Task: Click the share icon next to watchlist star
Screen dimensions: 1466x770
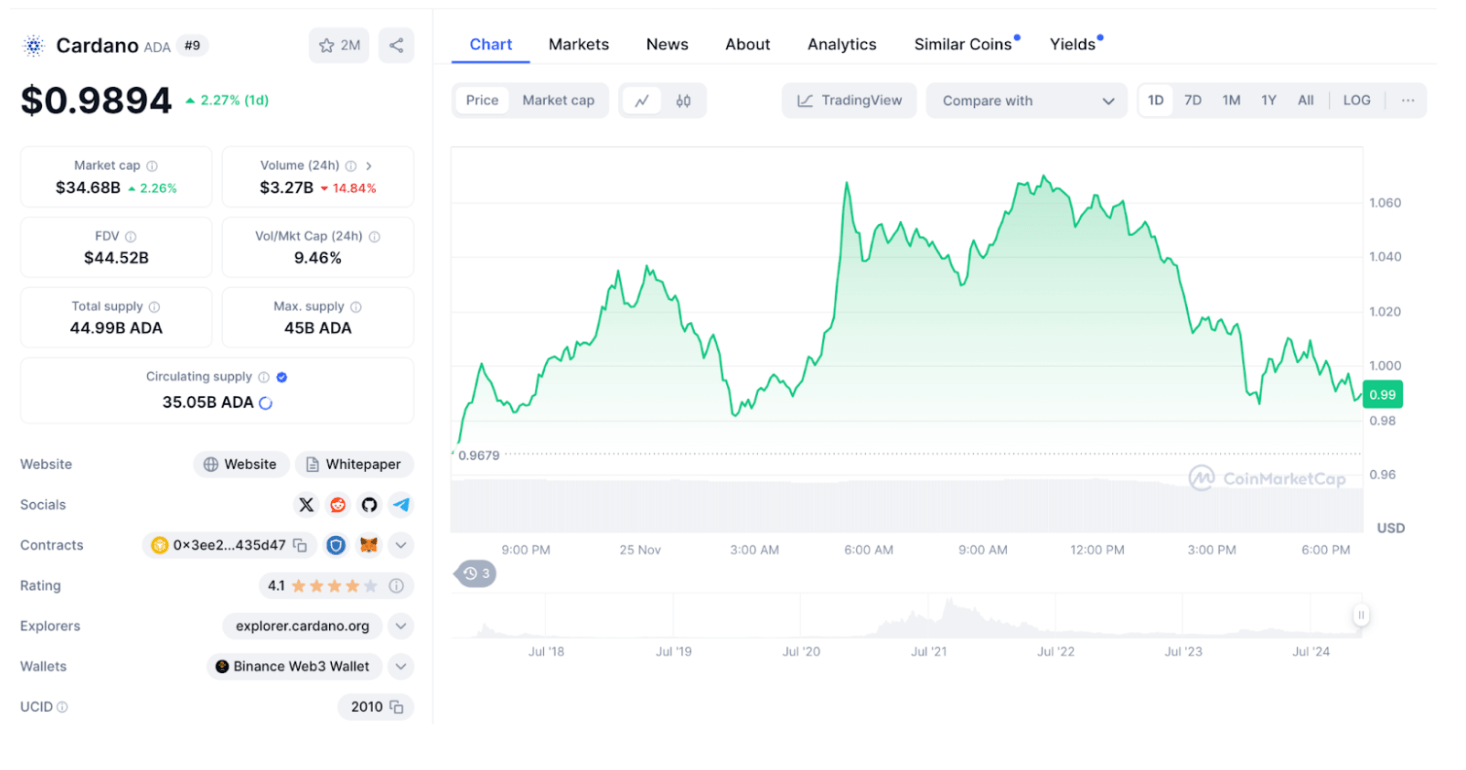Action: (x=396, y=45)
